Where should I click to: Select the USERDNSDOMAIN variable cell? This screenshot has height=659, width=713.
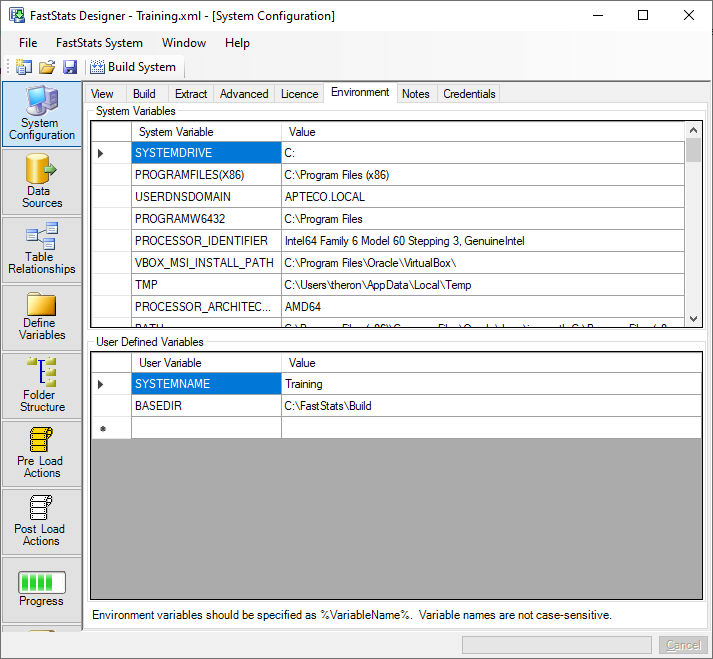pyautogui.click(x=206, y=197)
